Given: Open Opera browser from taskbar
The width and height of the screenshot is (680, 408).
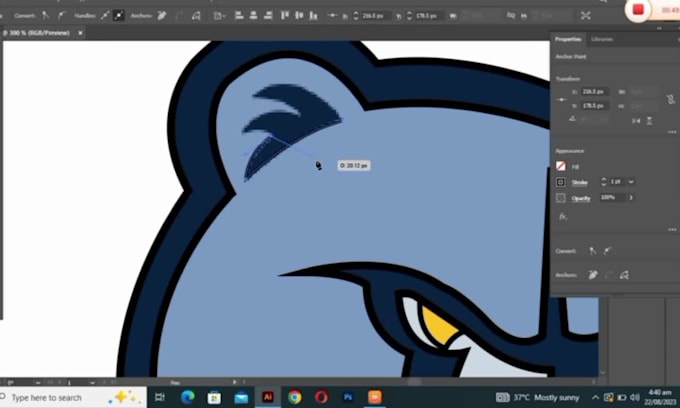Looking at the screenshot, I should [321, 397].
